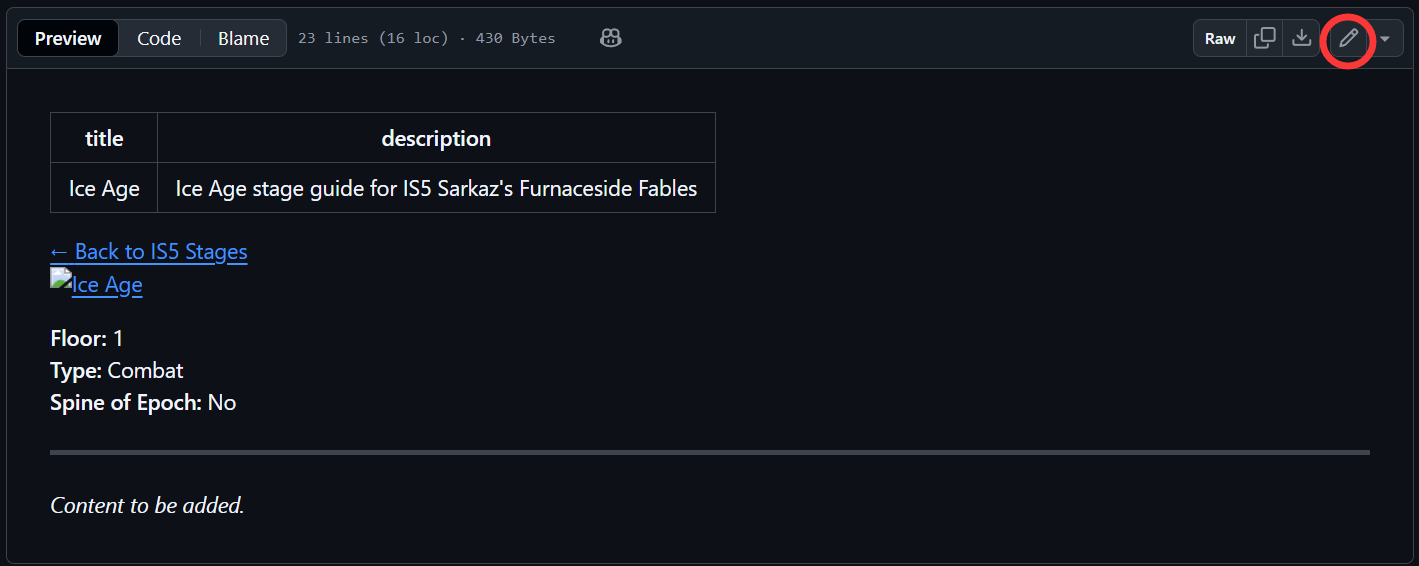The width and height of the screenshot is (1419, 566).
Task: Switch to the Code tab
Action: pos(159,38)
